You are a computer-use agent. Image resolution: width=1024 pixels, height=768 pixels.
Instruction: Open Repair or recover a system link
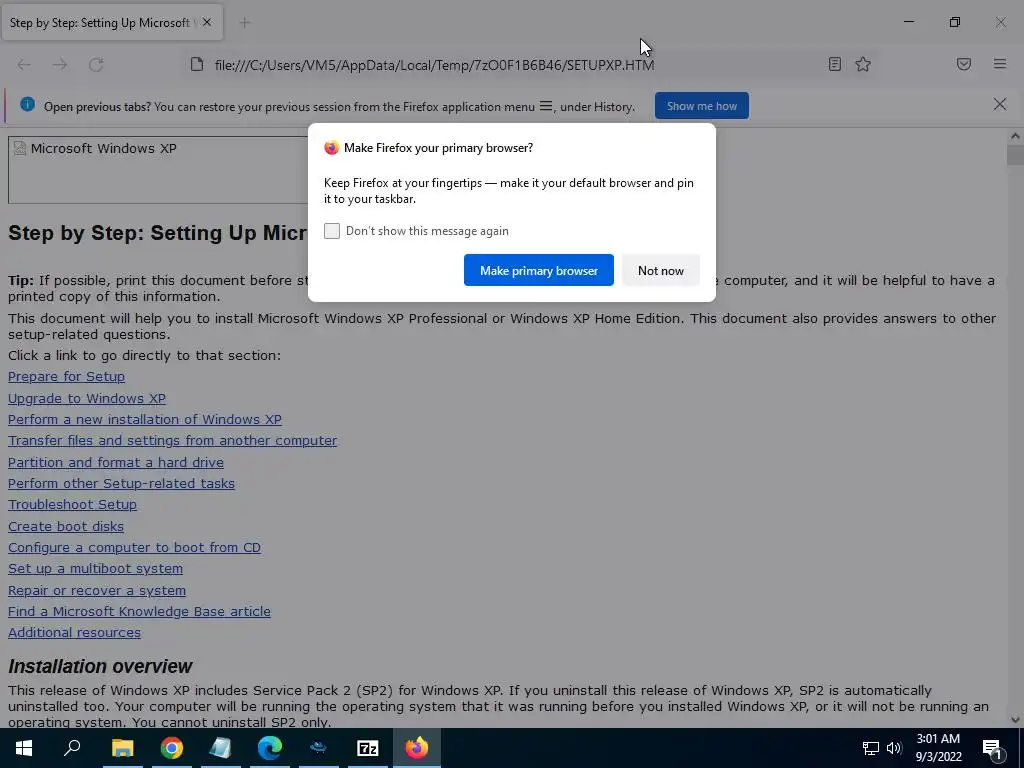pyautogui.click(x=97, y=590)
